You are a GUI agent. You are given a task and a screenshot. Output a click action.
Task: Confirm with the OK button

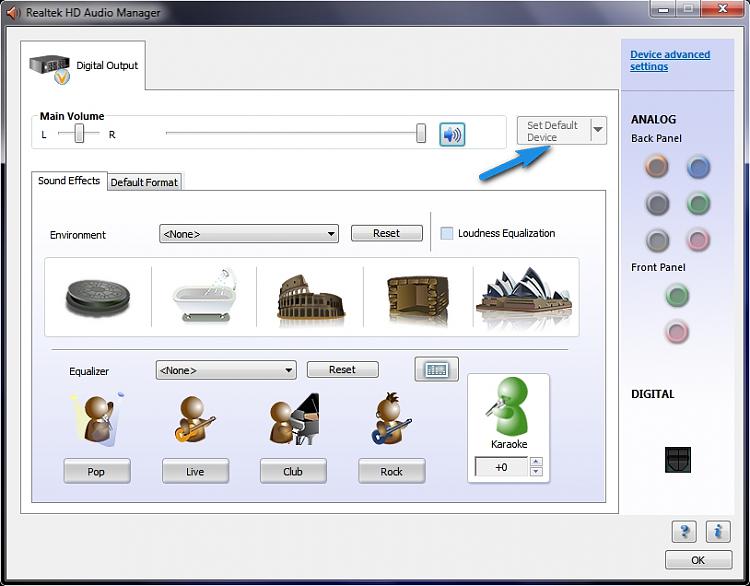pos(698,560)
